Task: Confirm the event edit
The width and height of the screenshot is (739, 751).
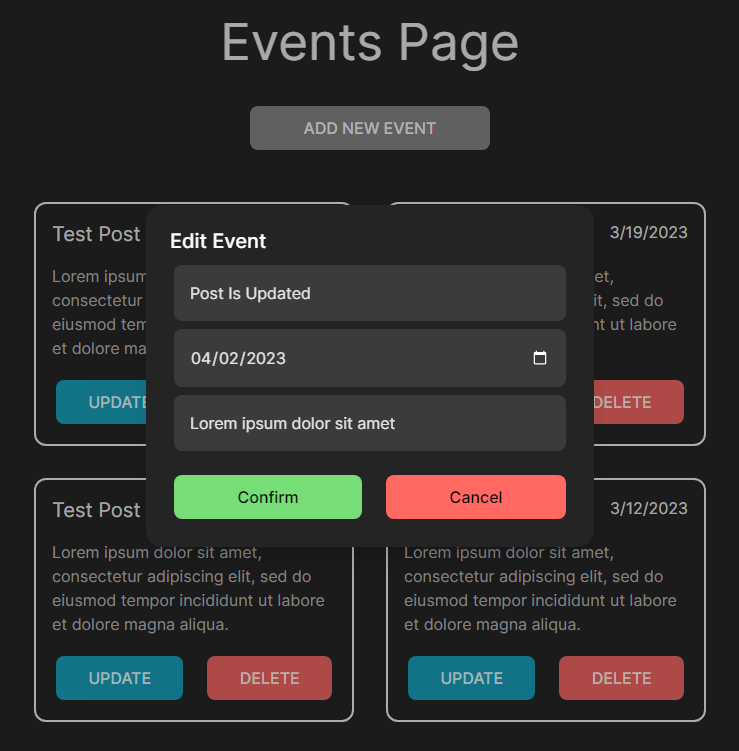Action: tap(268, 497)
